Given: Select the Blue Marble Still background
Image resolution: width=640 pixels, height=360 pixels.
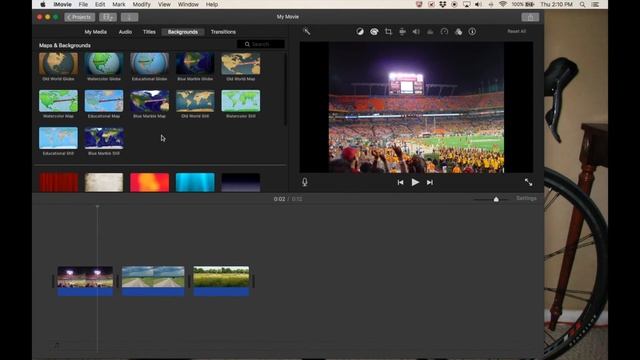Looking at the screenshot, I should 104,138.
